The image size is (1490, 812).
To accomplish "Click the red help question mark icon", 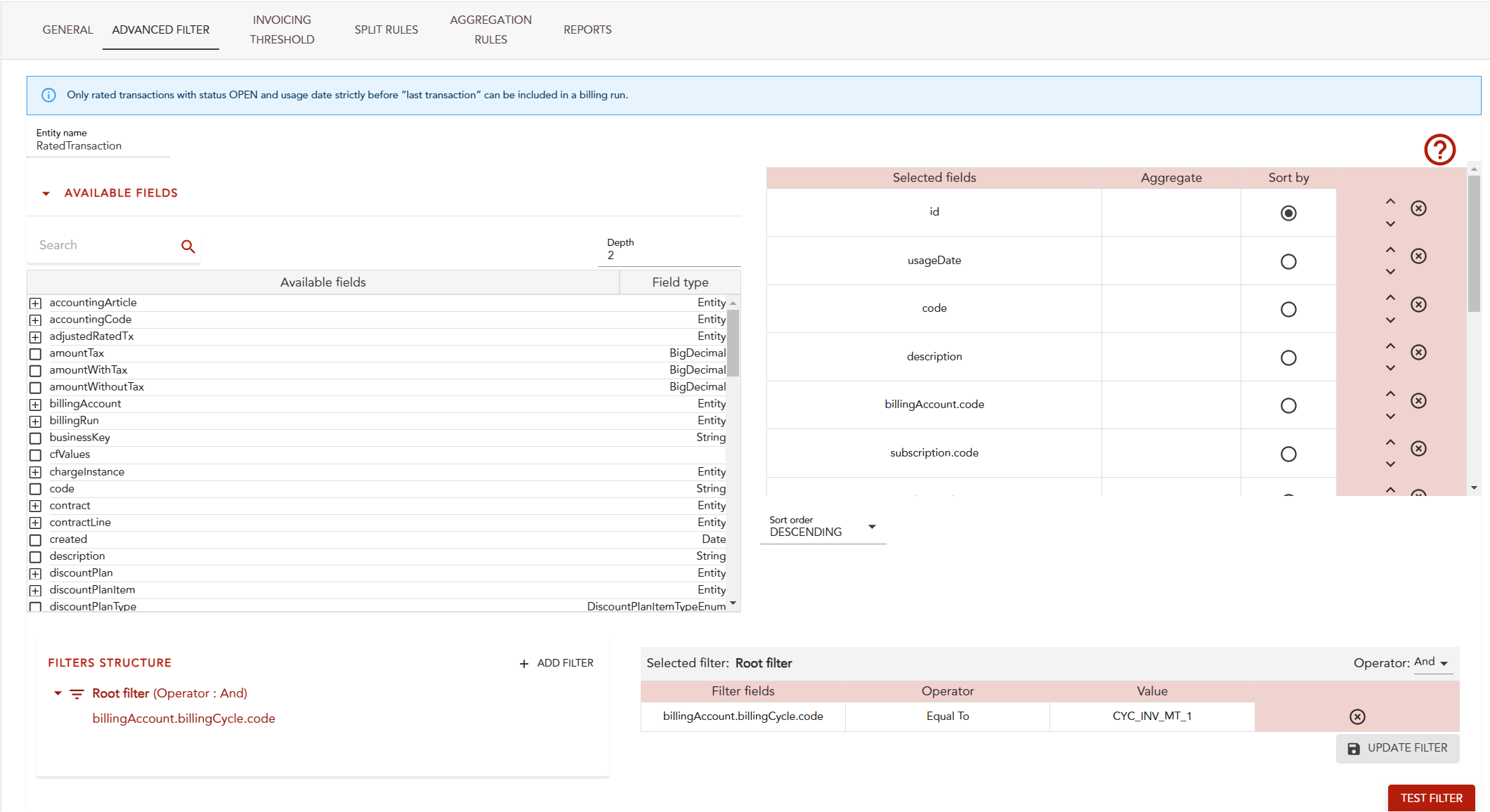I will pyautogui.click(x=1439, y=150).
